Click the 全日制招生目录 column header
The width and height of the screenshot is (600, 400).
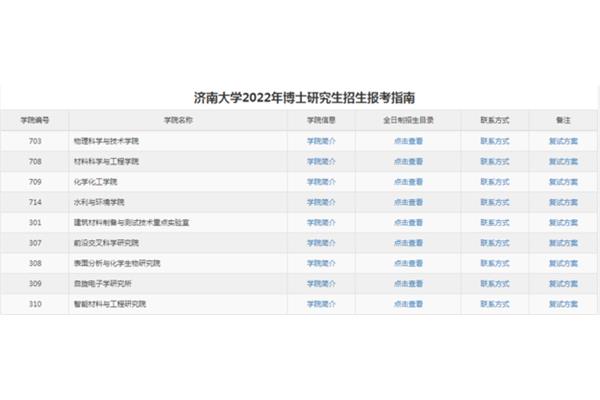(408, 120)
